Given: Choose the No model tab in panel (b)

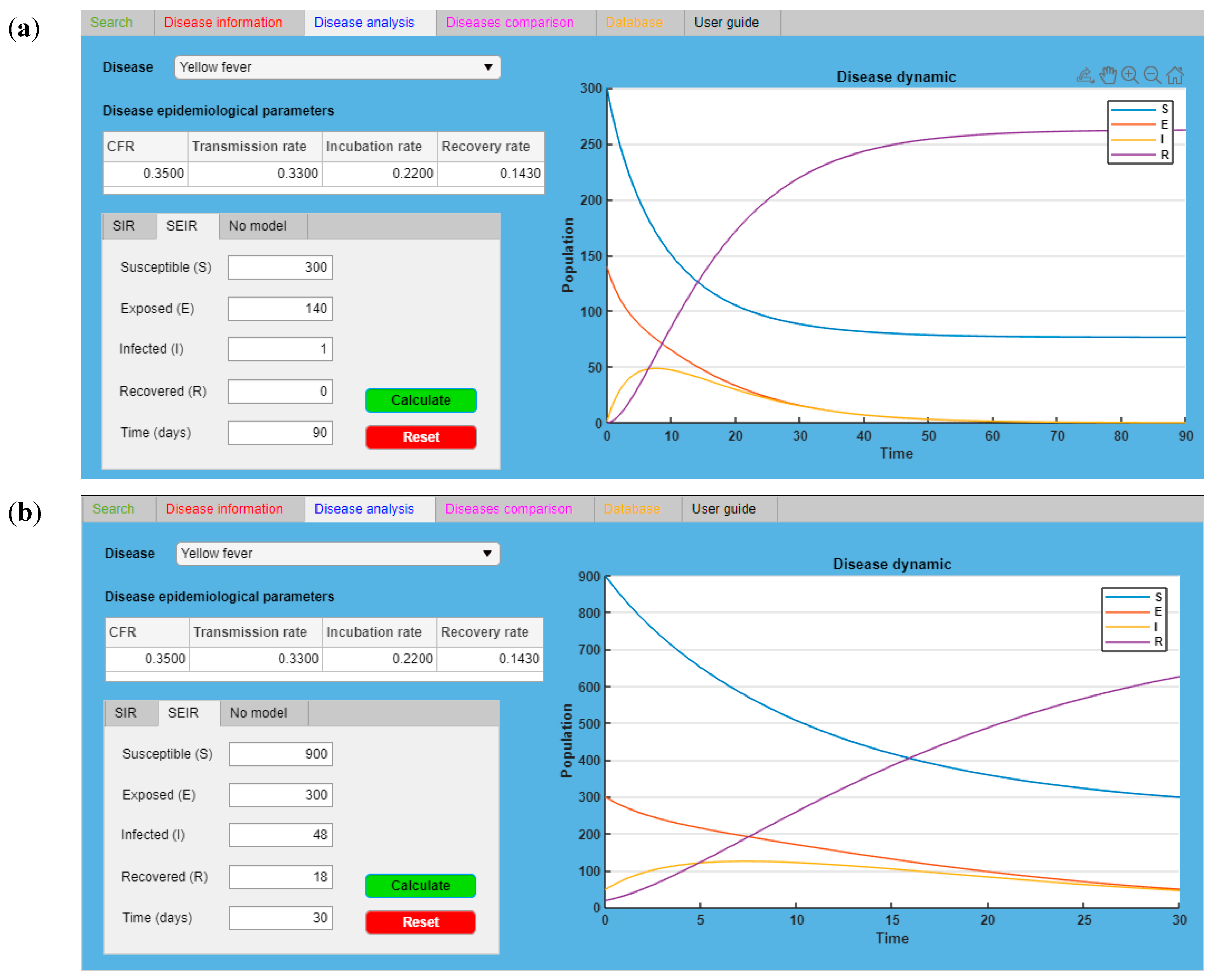Looking at the screenshot, I should tap(258, 712).
